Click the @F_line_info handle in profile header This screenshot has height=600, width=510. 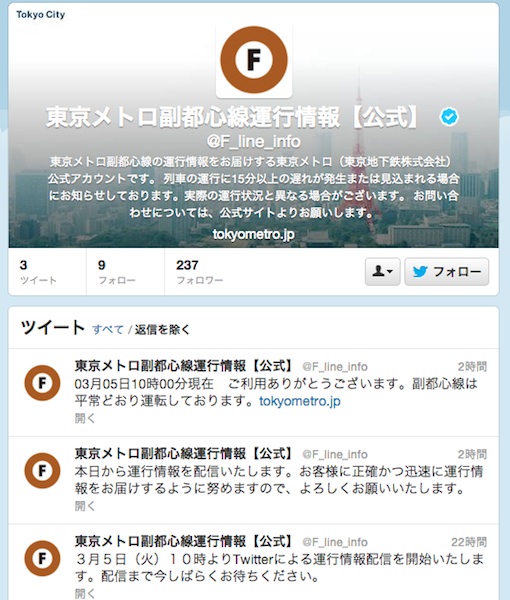click(254, 142)
